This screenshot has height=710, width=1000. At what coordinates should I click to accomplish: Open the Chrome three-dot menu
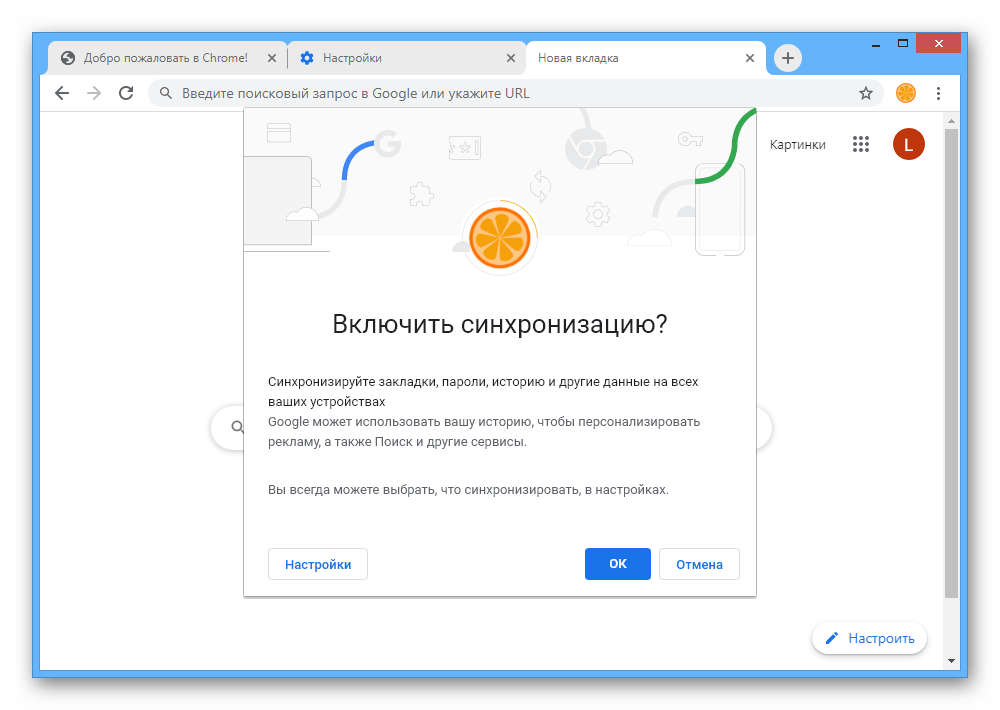point(938,93)
